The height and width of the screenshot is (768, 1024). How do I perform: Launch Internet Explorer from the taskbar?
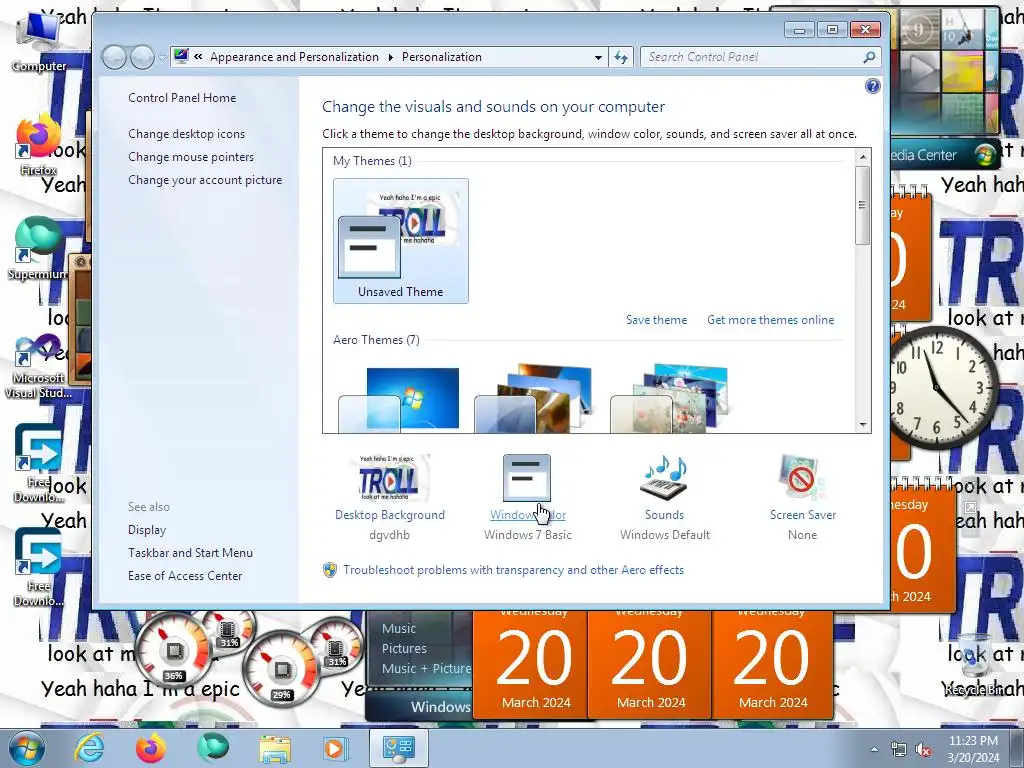[x=89, y=748]
